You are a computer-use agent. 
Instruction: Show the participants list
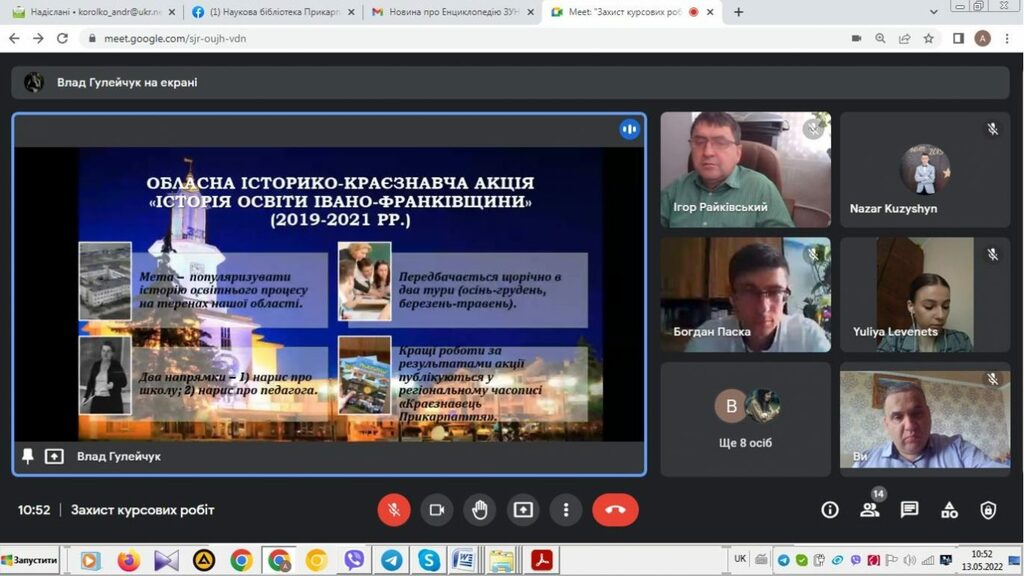pos(869,510)
